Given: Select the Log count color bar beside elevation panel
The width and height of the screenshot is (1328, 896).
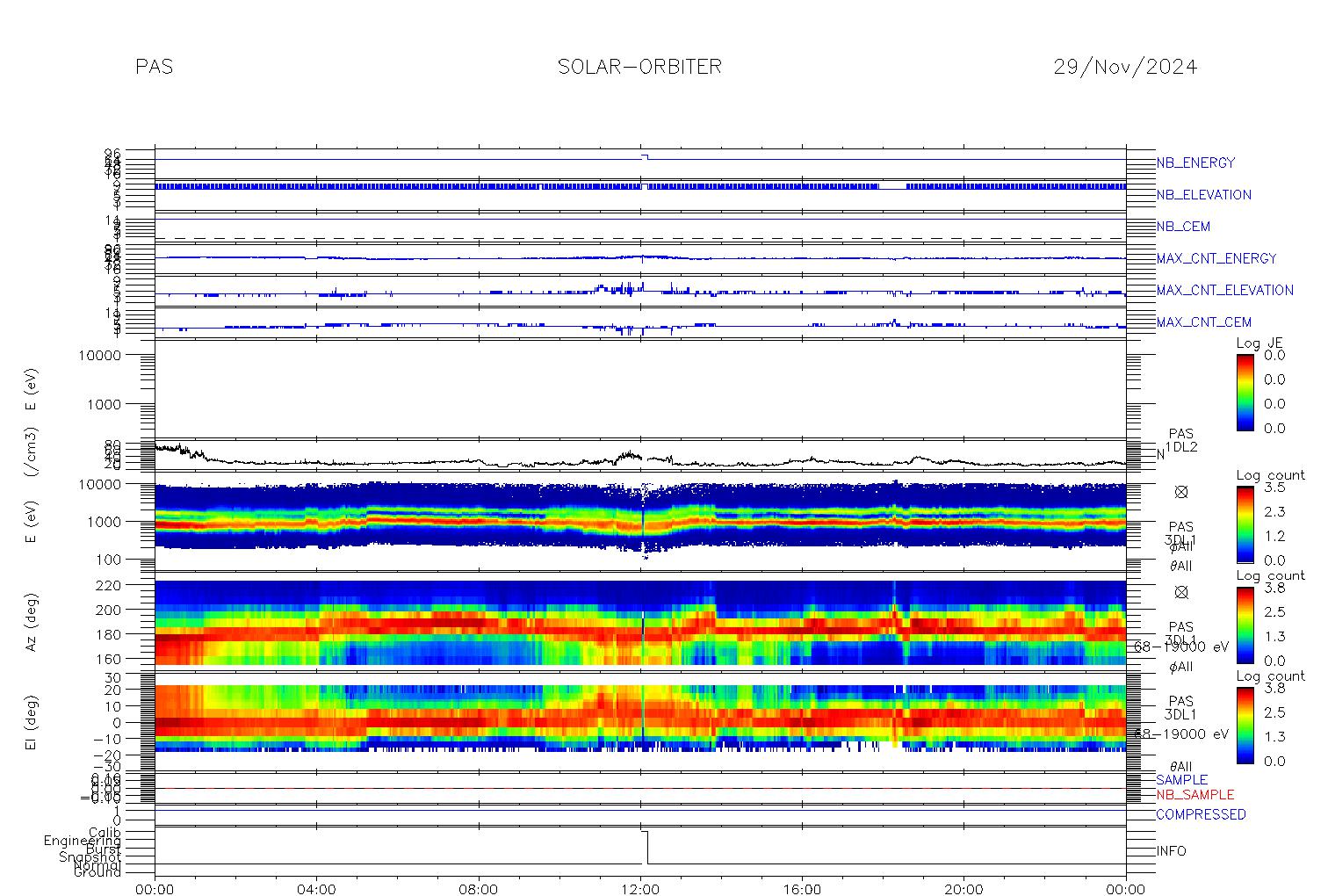Looking at the screenshot, I should click(1245, 725).
